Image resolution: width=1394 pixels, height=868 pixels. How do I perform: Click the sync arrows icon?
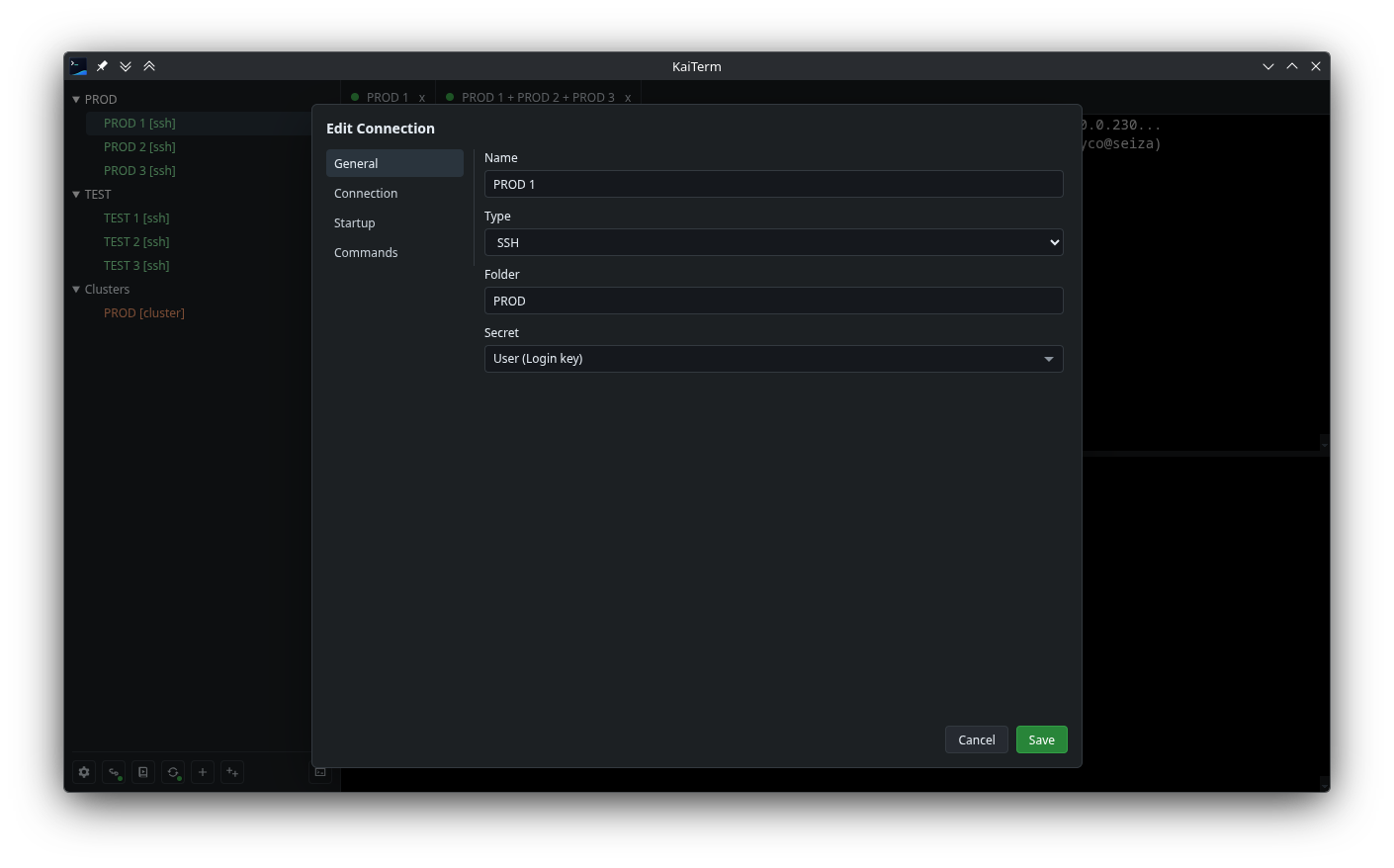173,772
